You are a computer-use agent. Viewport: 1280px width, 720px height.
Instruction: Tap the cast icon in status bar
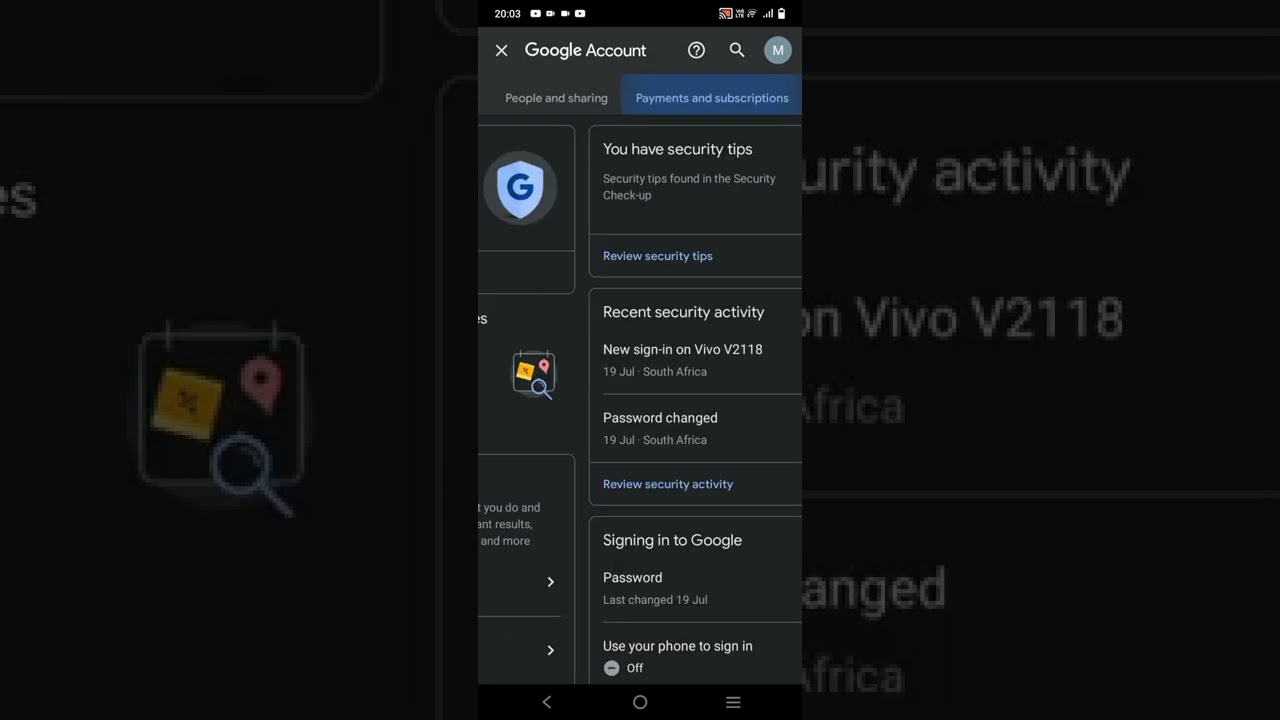[x=726, y=14]
